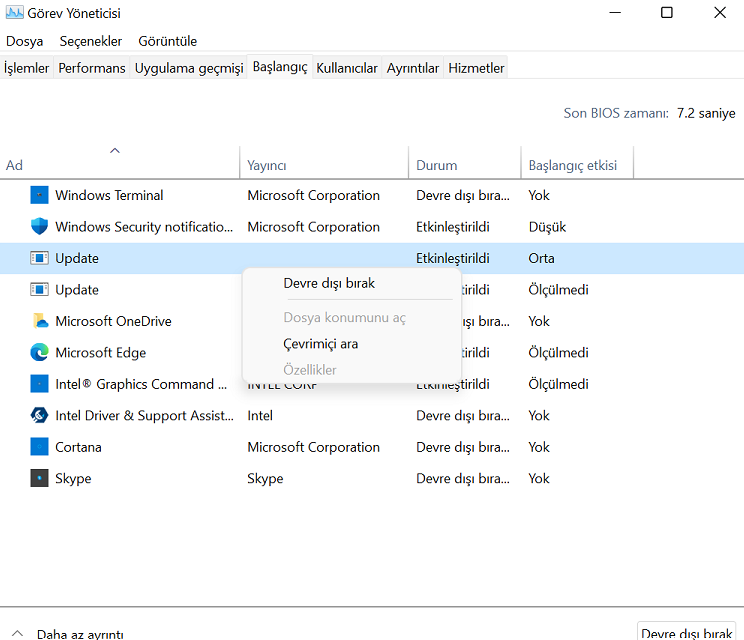Screen dimensions: 744x640
Task: Switch to the Kullanıcılar tab
Action: coord(347,68)
